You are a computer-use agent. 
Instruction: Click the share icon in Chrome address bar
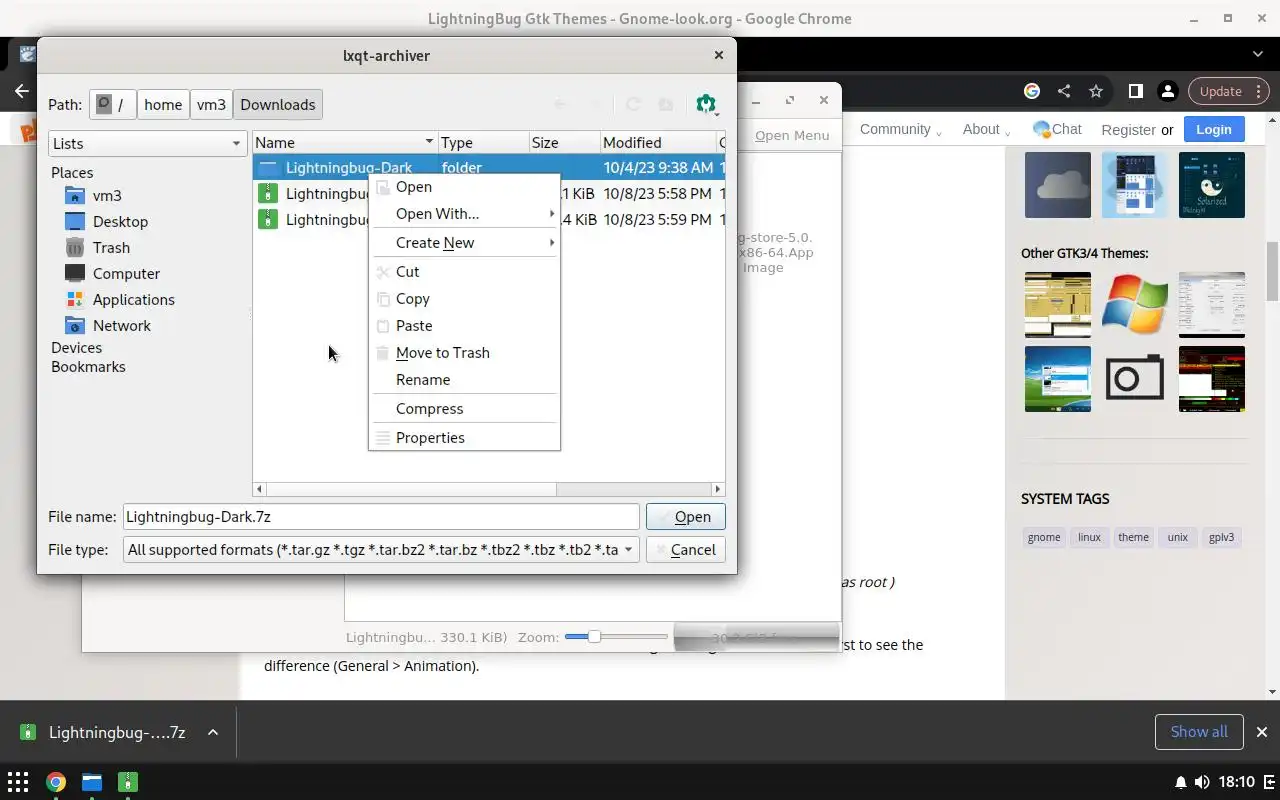1064,91
